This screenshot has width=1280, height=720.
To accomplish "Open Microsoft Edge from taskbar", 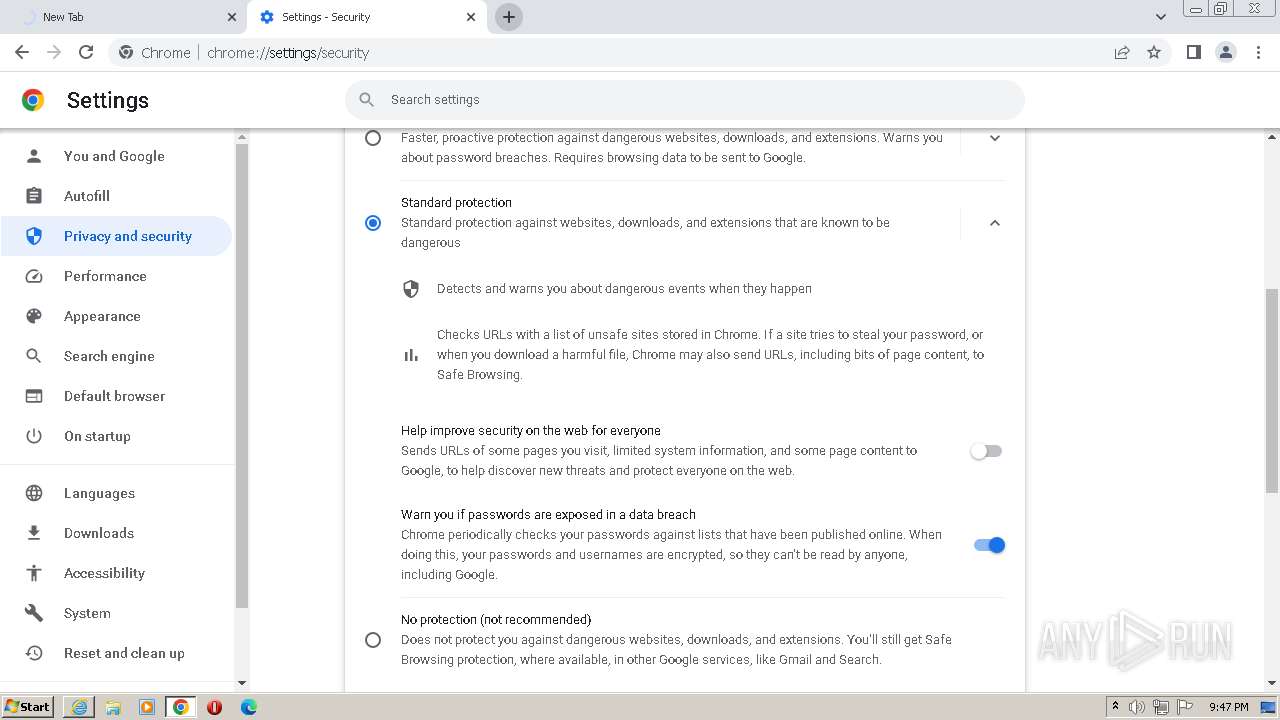I will click(x=248, y=707).
